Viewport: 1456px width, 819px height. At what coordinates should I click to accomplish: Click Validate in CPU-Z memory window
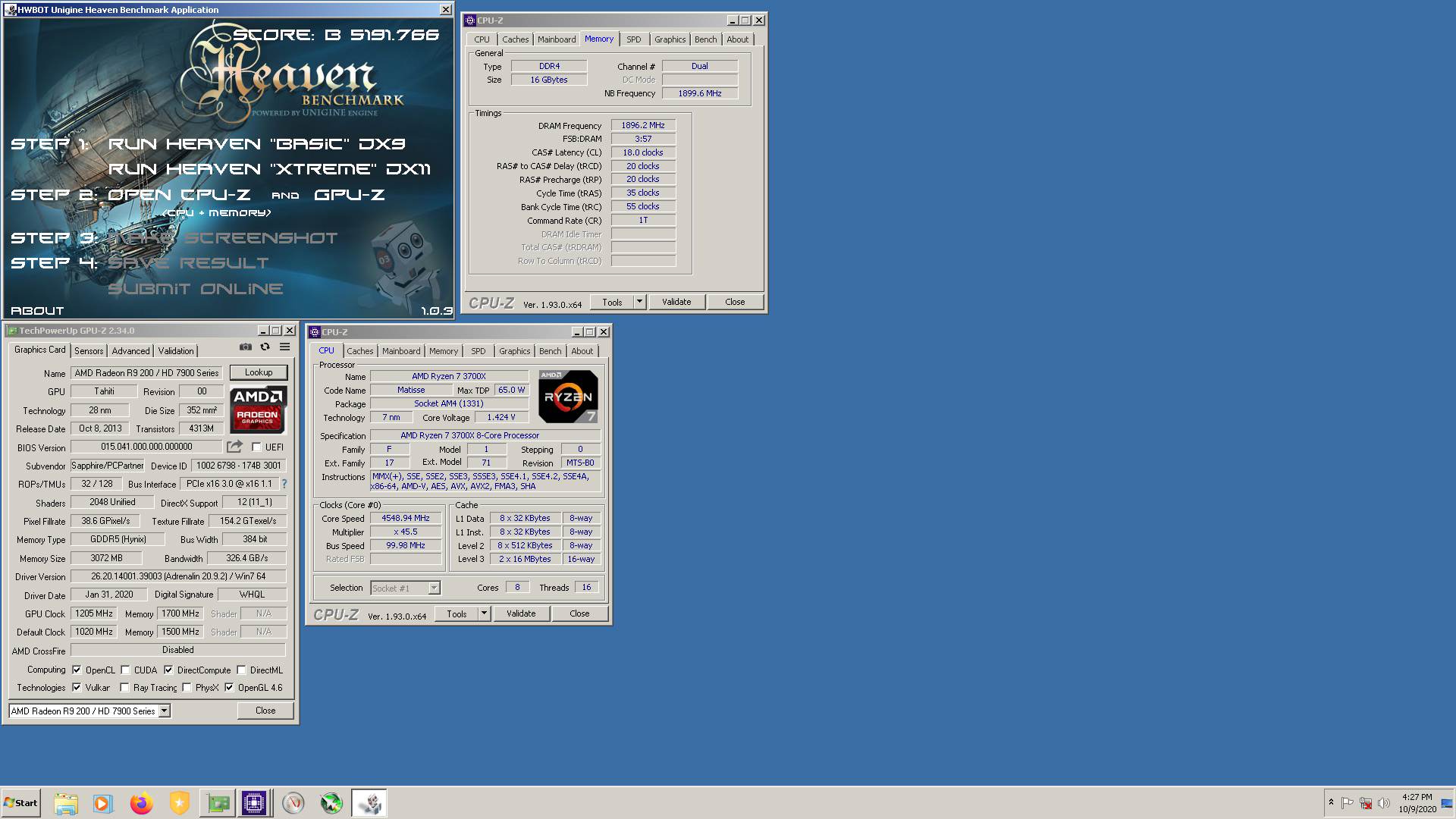point(676,302)
